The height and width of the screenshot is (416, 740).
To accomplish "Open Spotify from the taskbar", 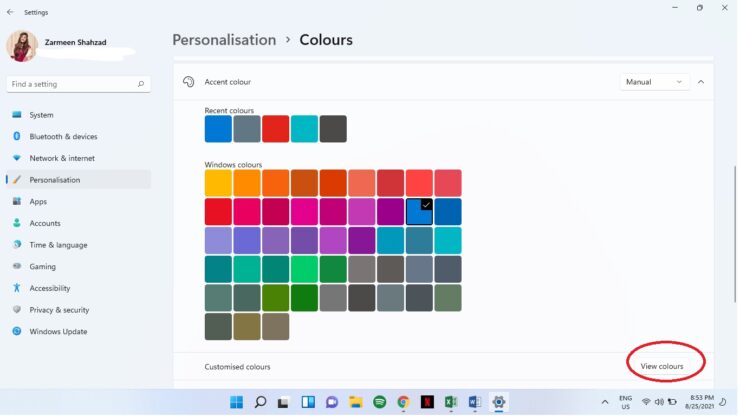I will pos(380,402).
